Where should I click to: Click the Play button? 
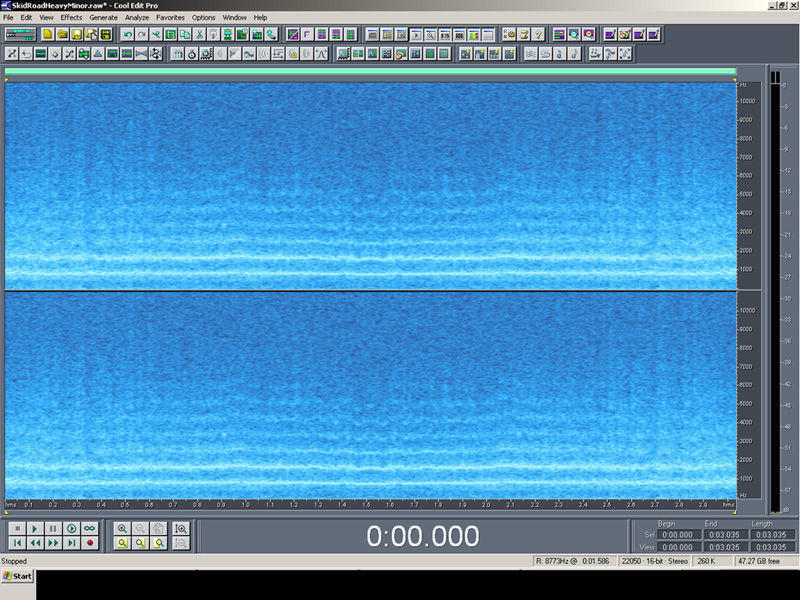pos(35,529)
